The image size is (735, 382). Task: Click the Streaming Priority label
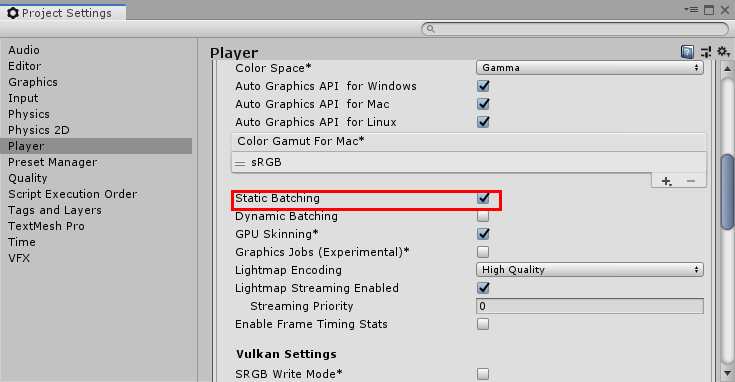tap(301, 307)
